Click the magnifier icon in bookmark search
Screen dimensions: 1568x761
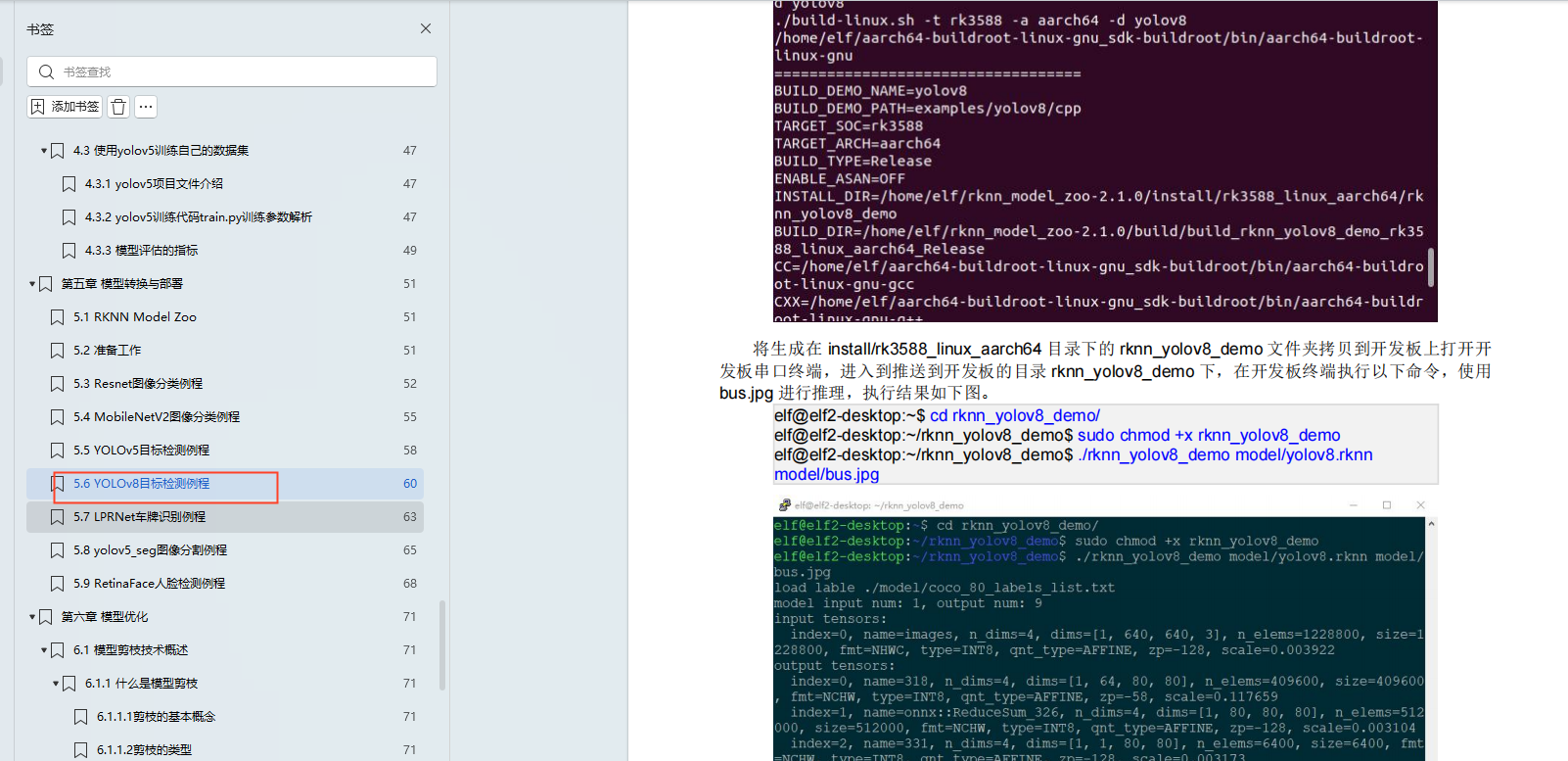point(46,71)
